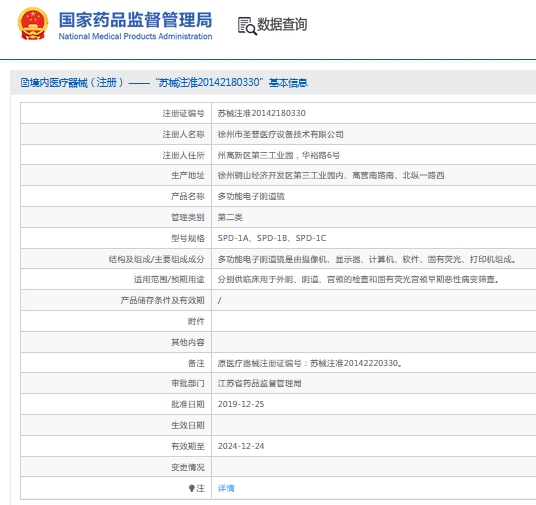536x505 pixels.
Task: Click the note marker icon beside 注
Action: point(192,488)
